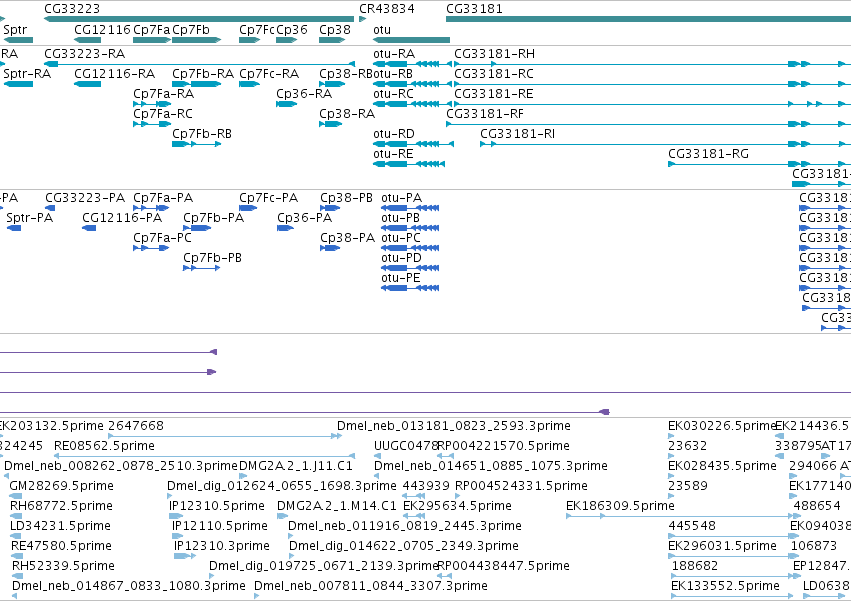Select the Cp7Fb-PB protein label

pos(213,258)
